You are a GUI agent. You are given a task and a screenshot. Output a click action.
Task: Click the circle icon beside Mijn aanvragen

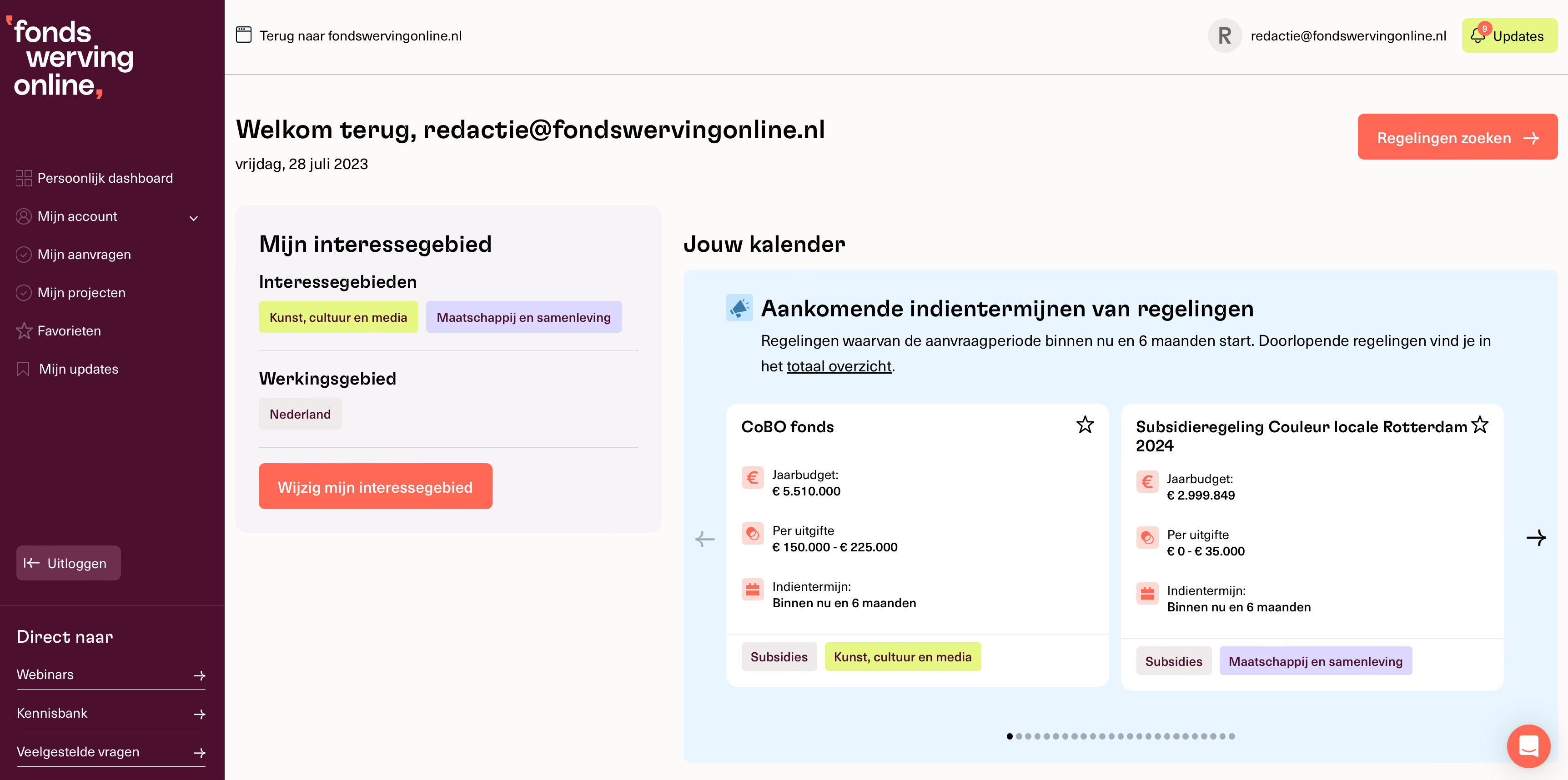pos(24,255)
